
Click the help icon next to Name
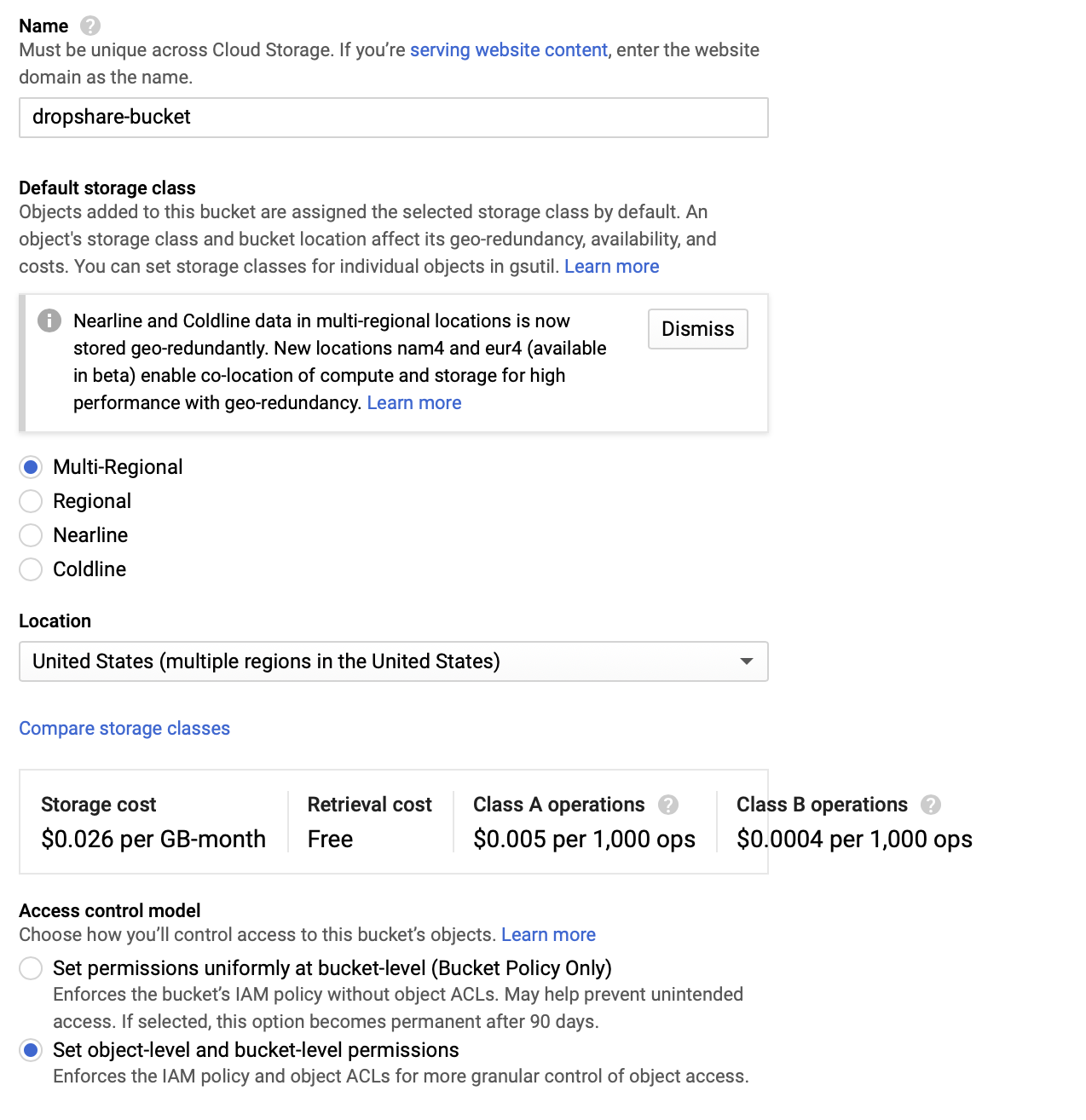90,26
